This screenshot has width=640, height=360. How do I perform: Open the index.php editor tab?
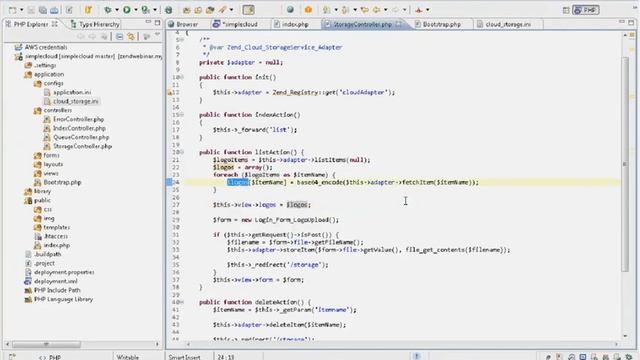pyautogui.click(x=291, y=24)
